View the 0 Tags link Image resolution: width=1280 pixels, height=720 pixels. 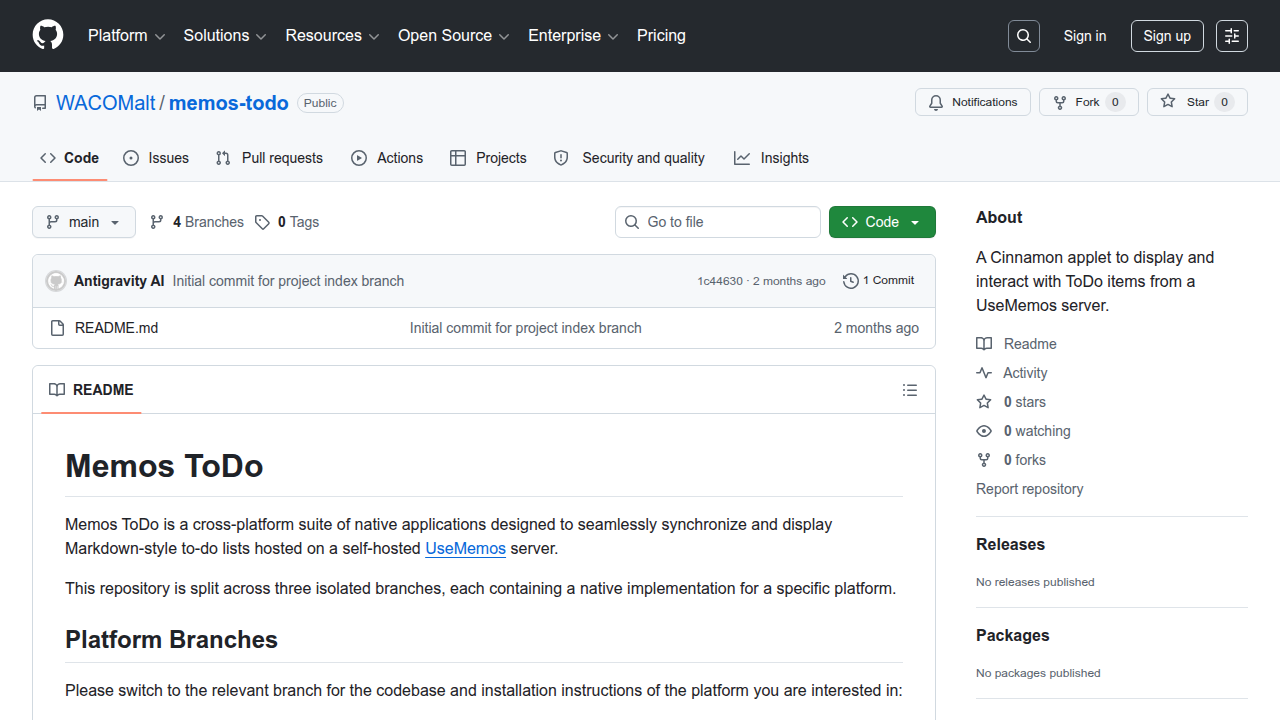pyautogui.click(x=287, y=222)
